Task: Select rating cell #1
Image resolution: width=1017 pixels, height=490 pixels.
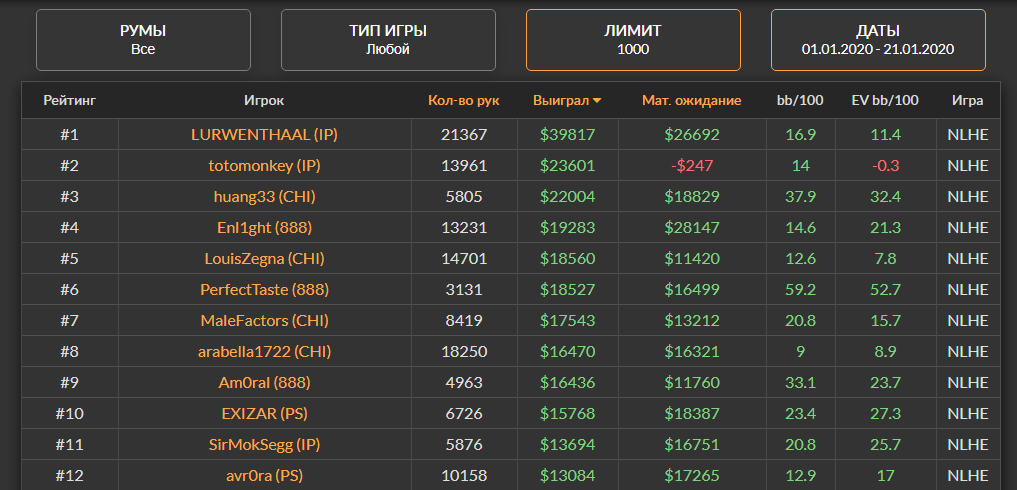Action: (x=69, y=134)
